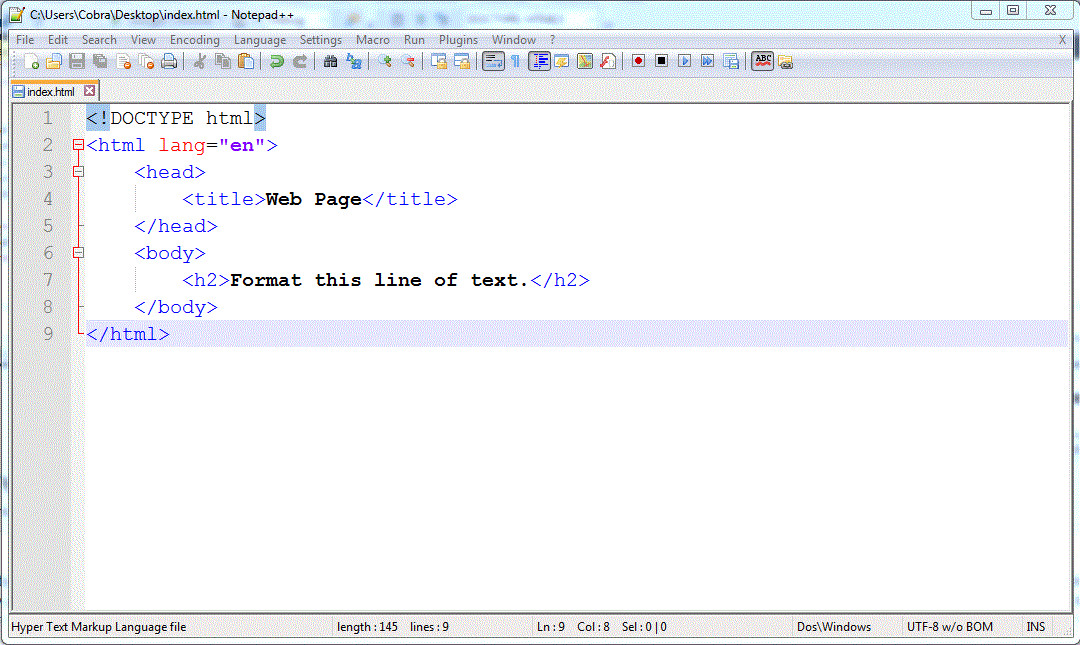Open the File menu
The image size is (1080, 645).
coord(25,40)
